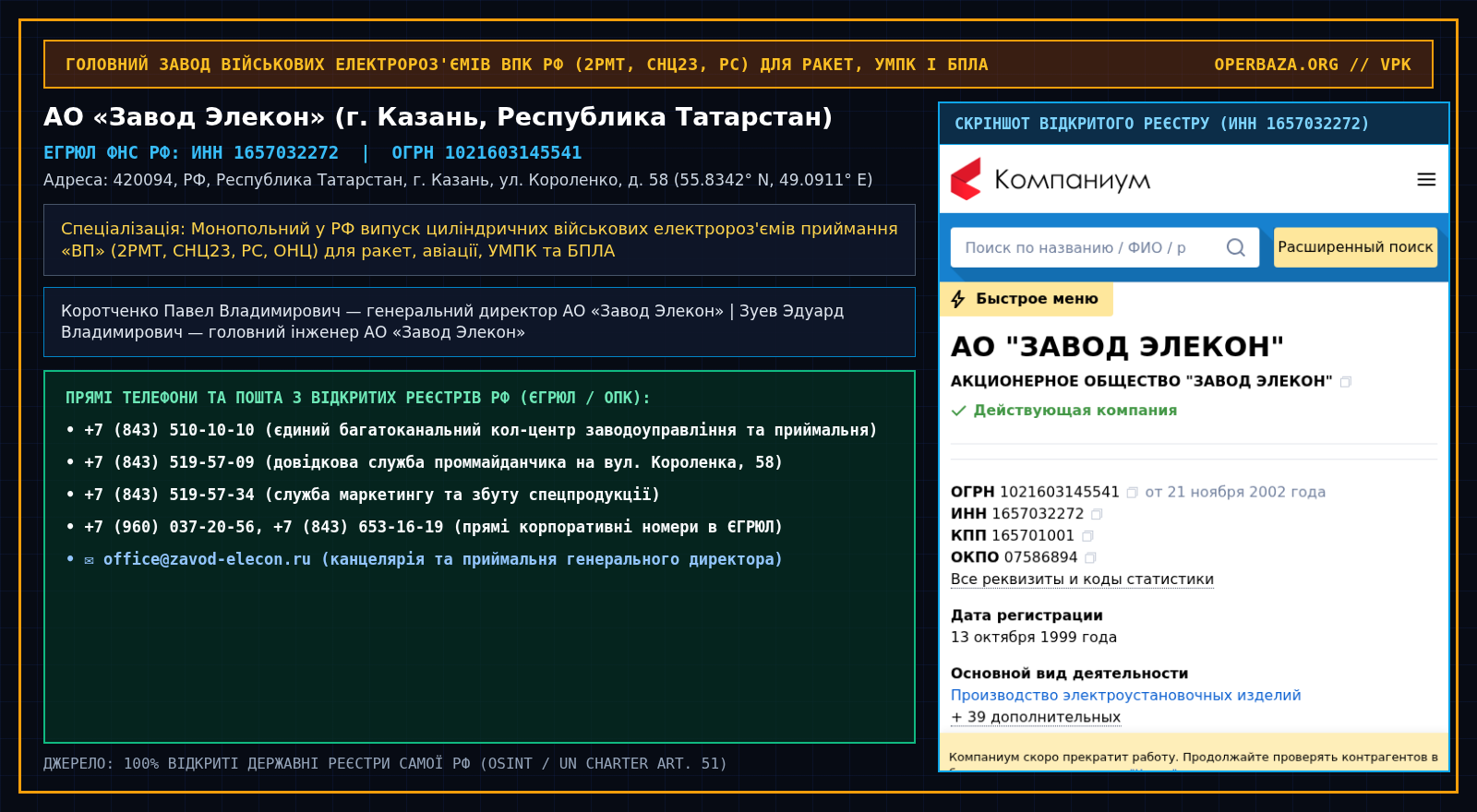
Task: Copy the ОГРН 1021603145541 value icon
Action: coord(1132,493)
